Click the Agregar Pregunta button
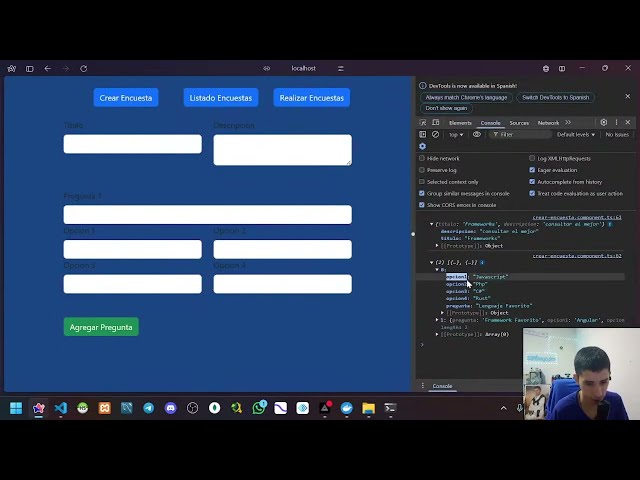The height and width of the screenshot is (480, 640). (101, 327)
